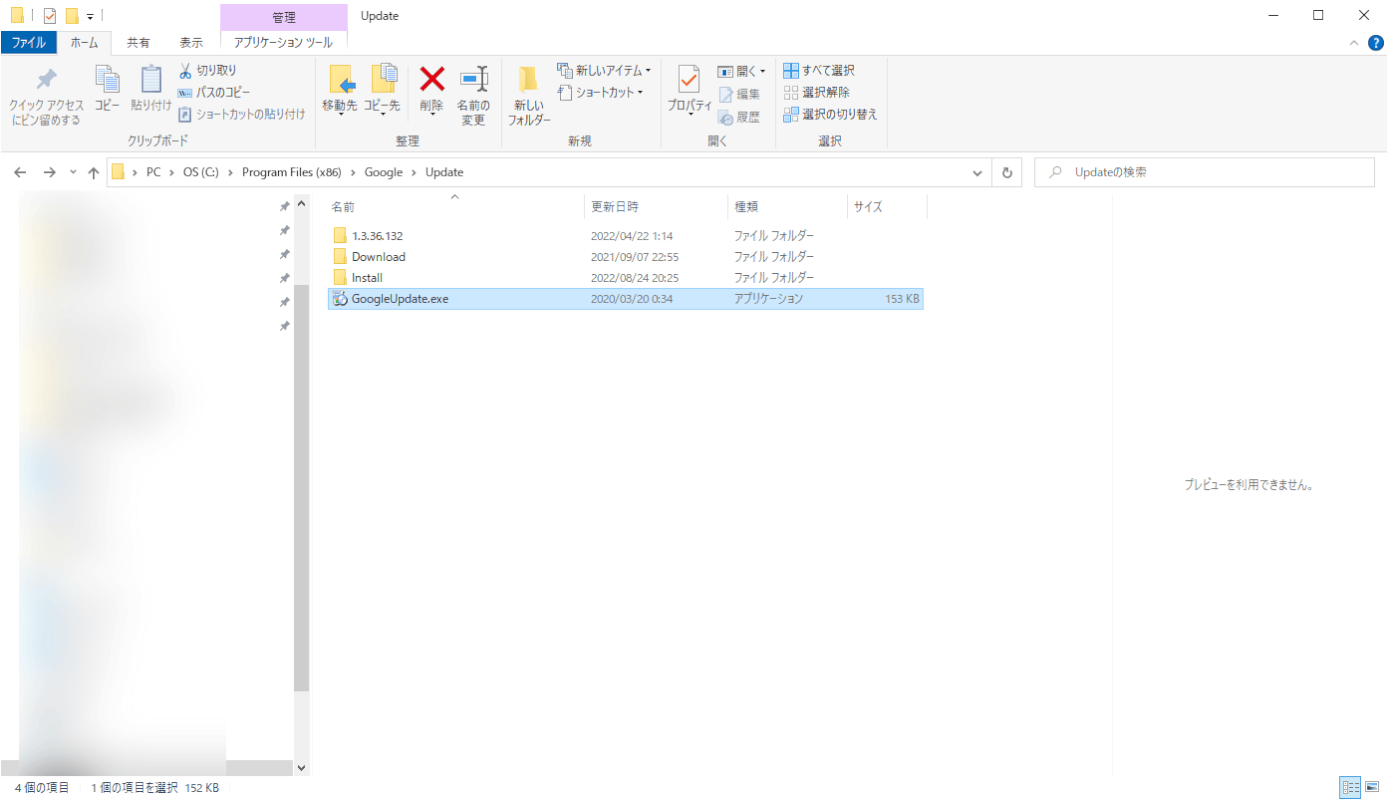This screenshot has height=800, width=1388.
Task: Click Rename (名前の変更) icon
Action: pyautogui.click(x=473, y=97)
